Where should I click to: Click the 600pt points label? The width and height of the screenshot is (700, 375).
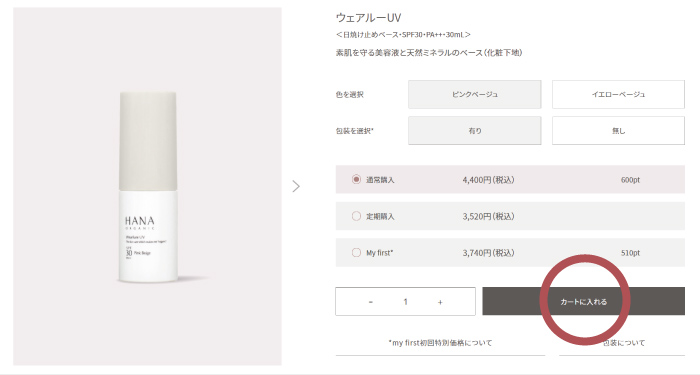[x=630, y=180]
